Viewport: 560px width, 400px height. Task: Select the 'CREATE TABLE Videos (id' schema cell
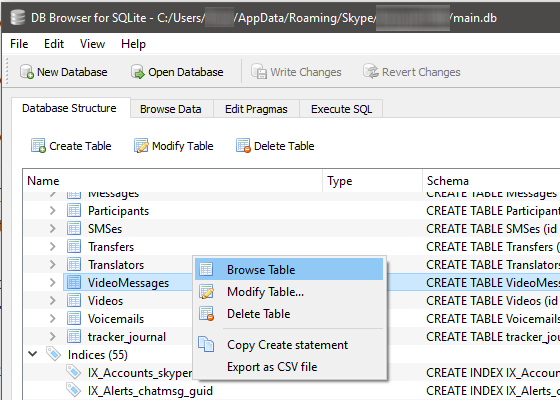point(492,301)
